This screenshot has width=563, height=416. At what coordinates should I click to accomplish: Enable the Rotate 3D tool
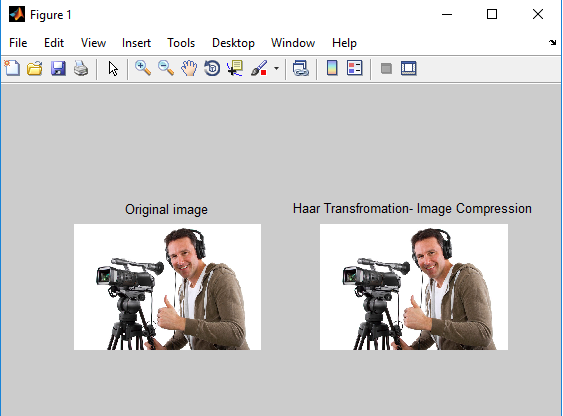pos(212,68)
